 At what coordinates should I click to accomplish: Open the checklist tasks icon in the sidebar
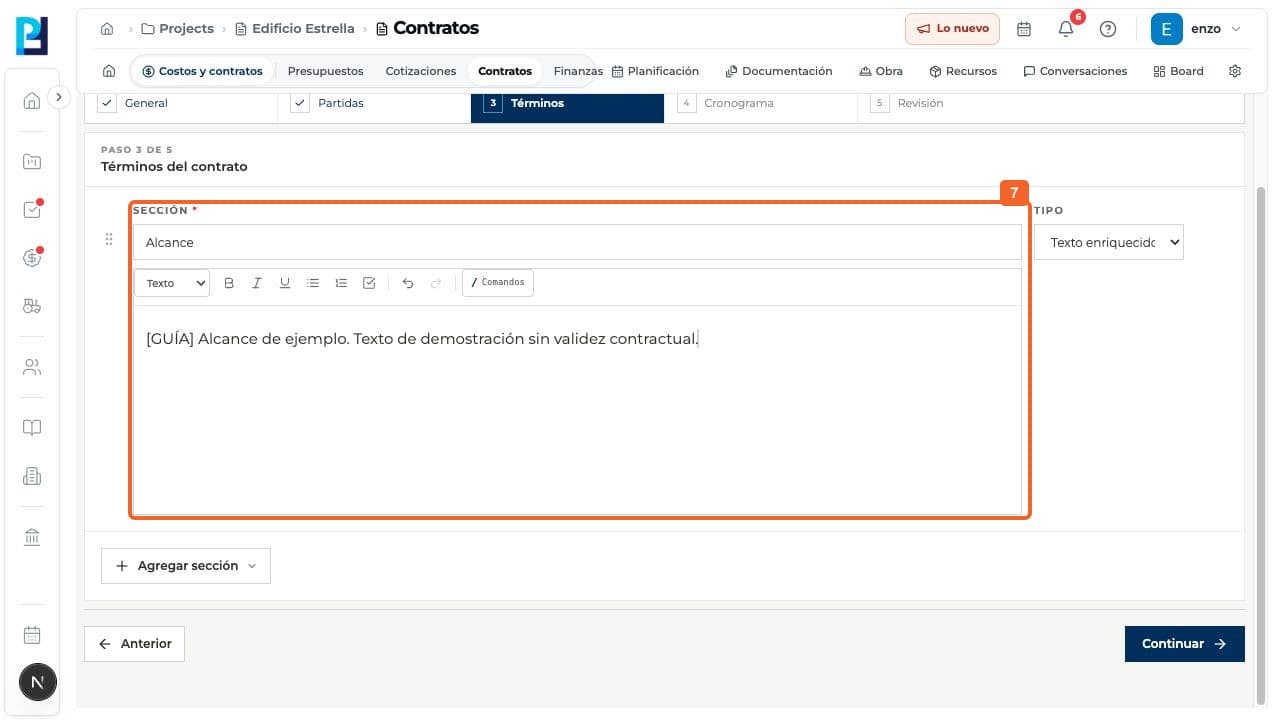click(x=32, y=210)
